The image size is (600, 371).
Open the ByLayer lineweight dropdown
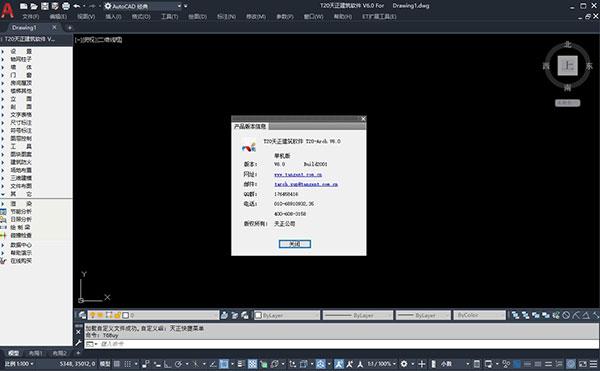coord(423,315)
